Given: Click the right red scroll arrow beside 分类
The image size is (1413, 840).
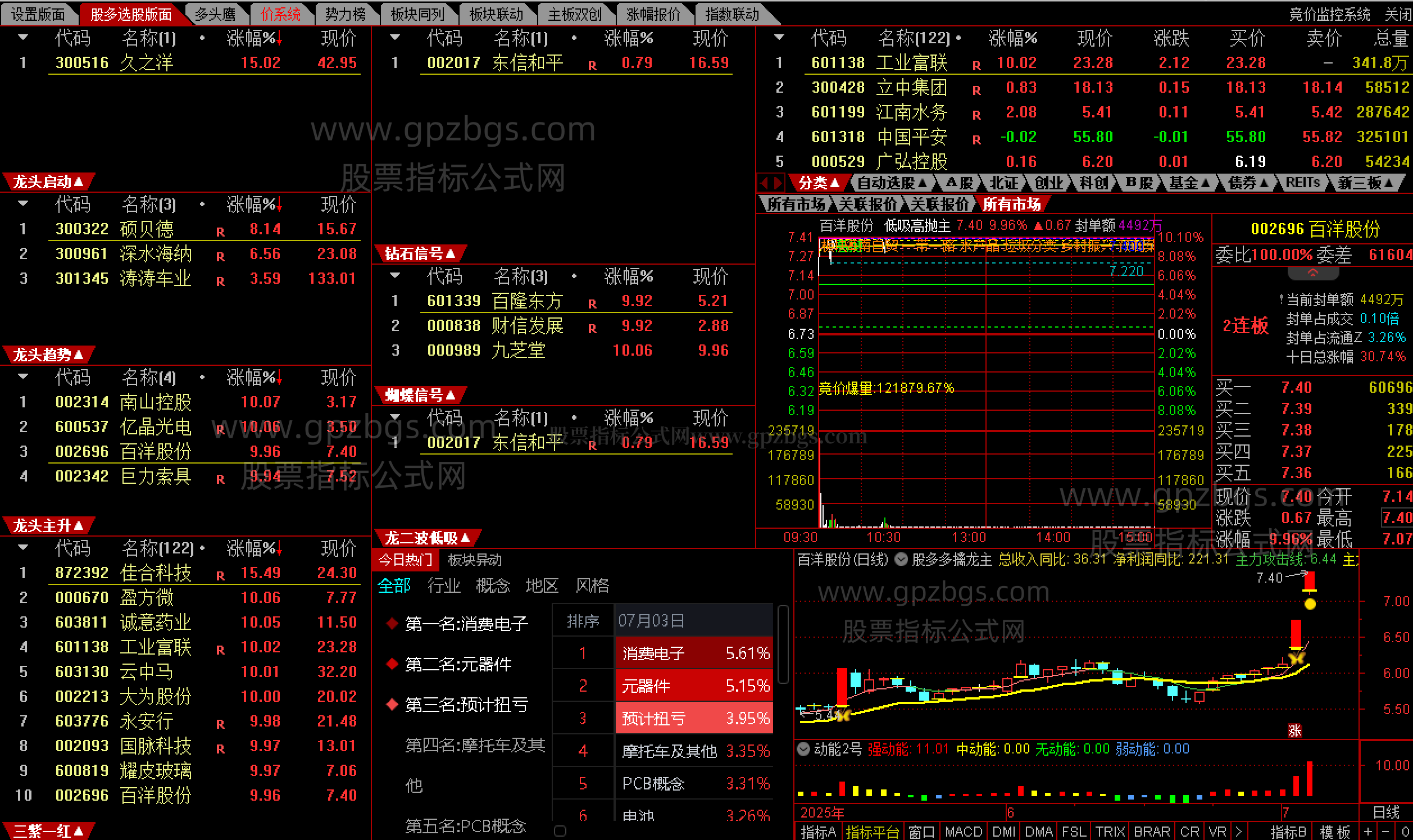Looking at the screenshot, I should click(x=778, y=183).
